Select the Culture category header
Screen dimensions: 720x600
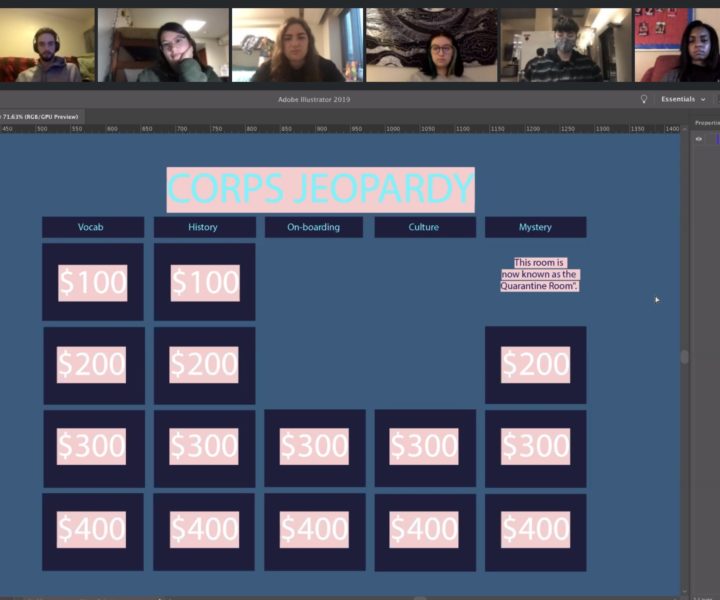click(x=424, y=227)
